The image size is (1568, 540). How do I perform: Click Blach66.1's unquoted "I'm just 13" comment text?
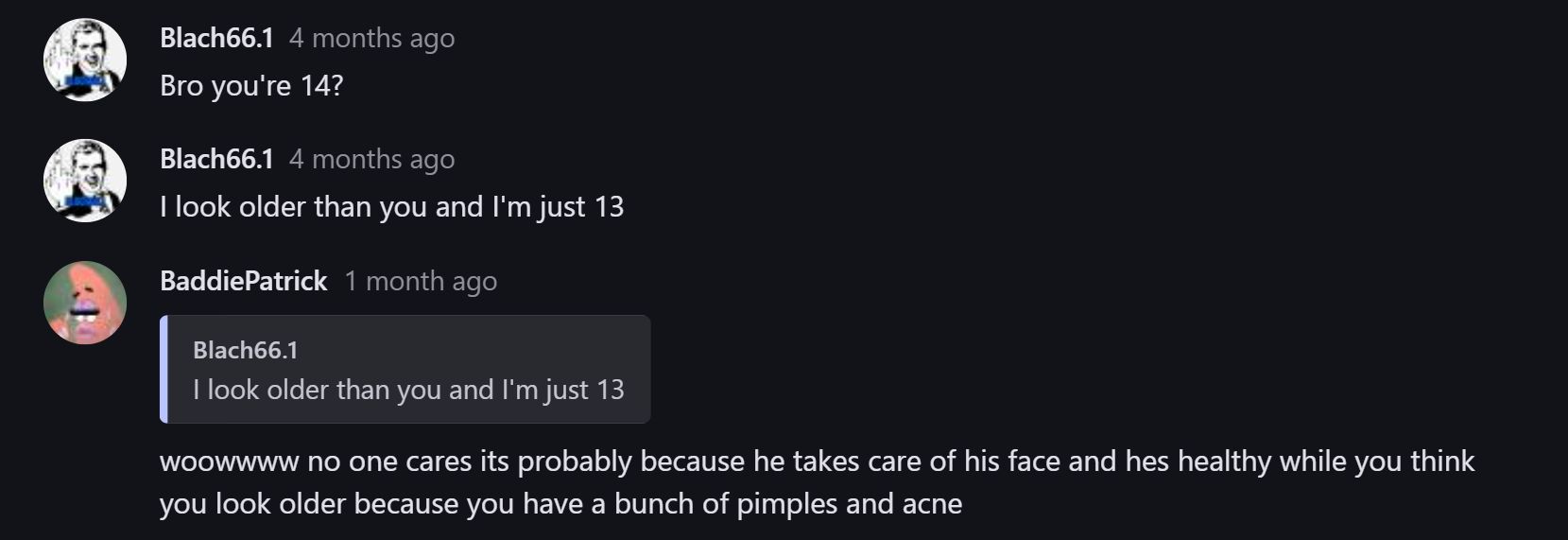[x=391, y=207]
